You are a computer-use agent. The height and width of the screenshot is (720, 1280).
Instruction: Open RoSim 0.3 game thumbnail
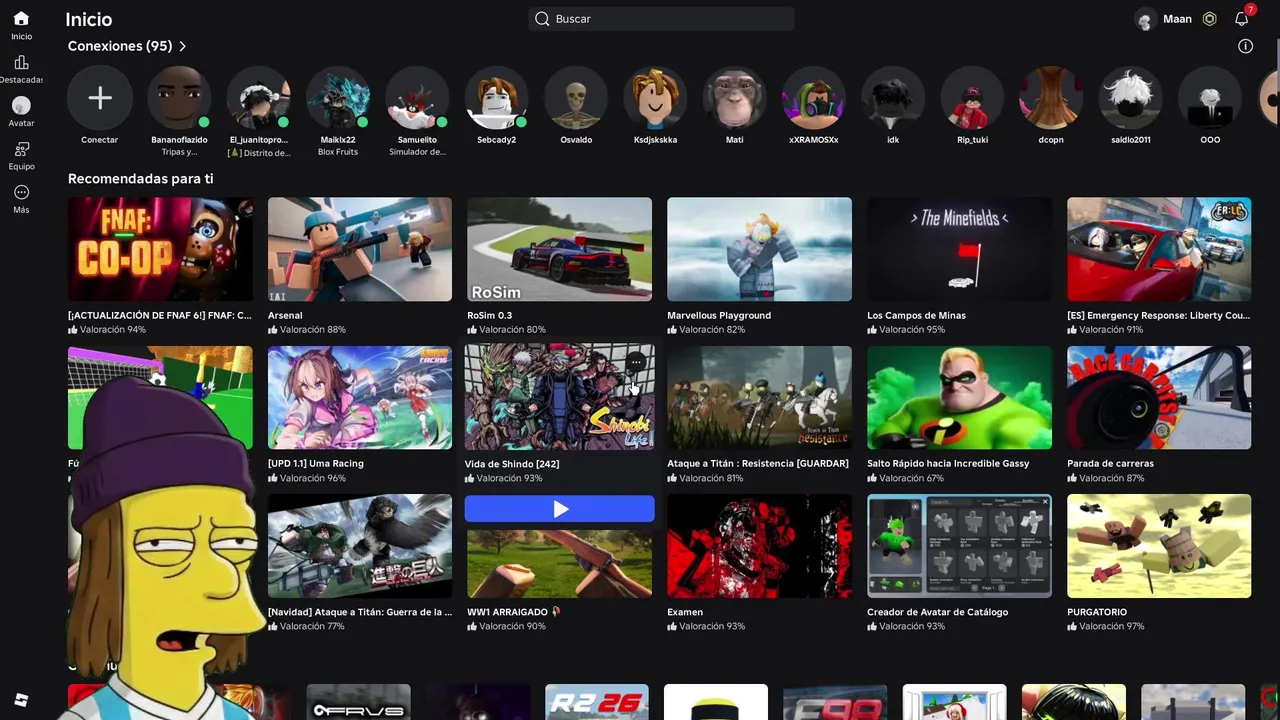560,249
